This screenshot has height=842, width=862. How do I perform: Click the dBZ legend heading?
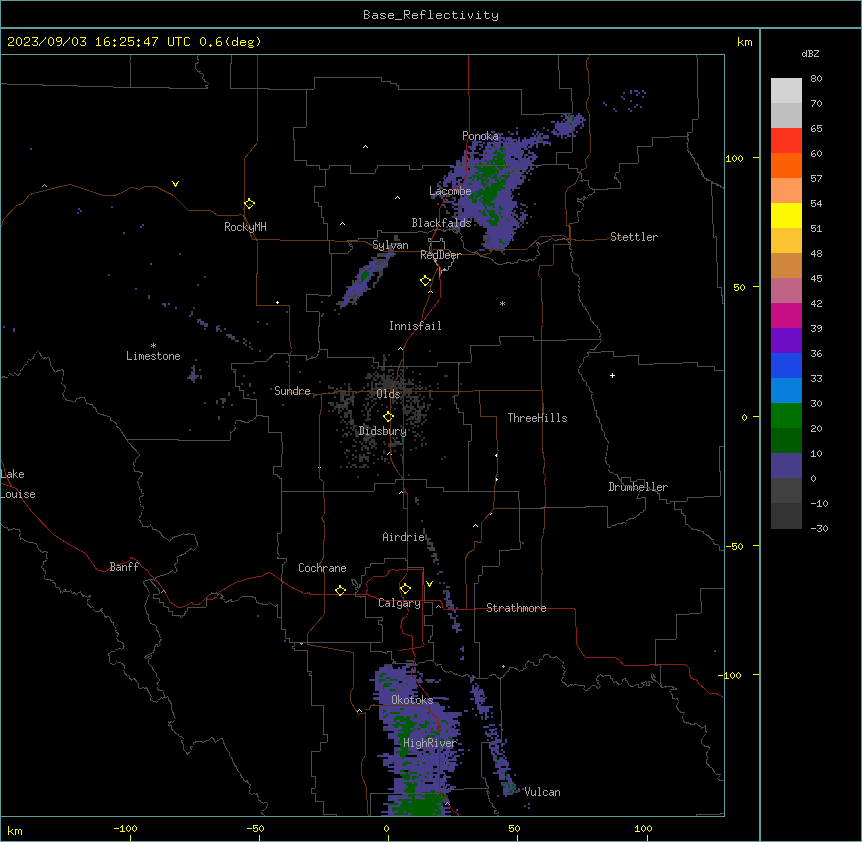[x=810, y=53]
